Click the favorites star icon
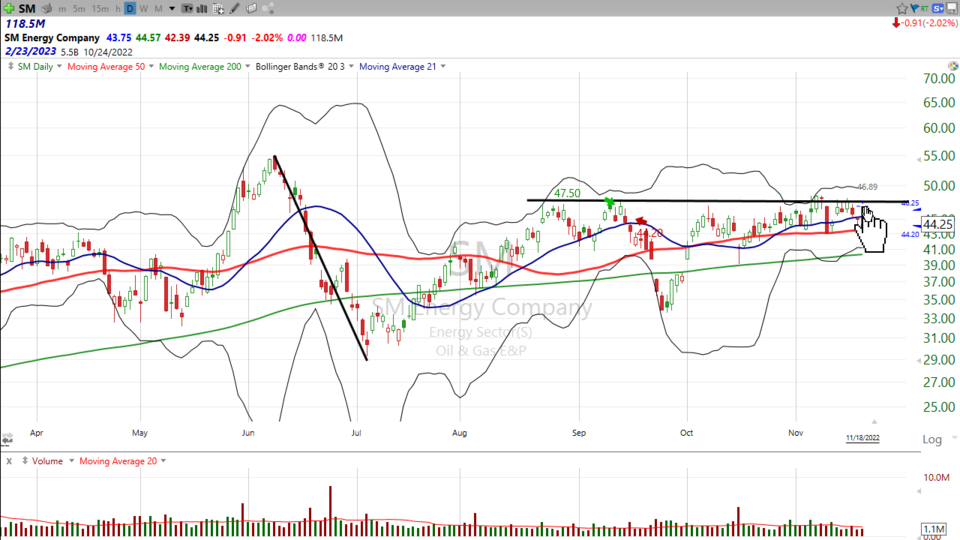 (902, 8)
